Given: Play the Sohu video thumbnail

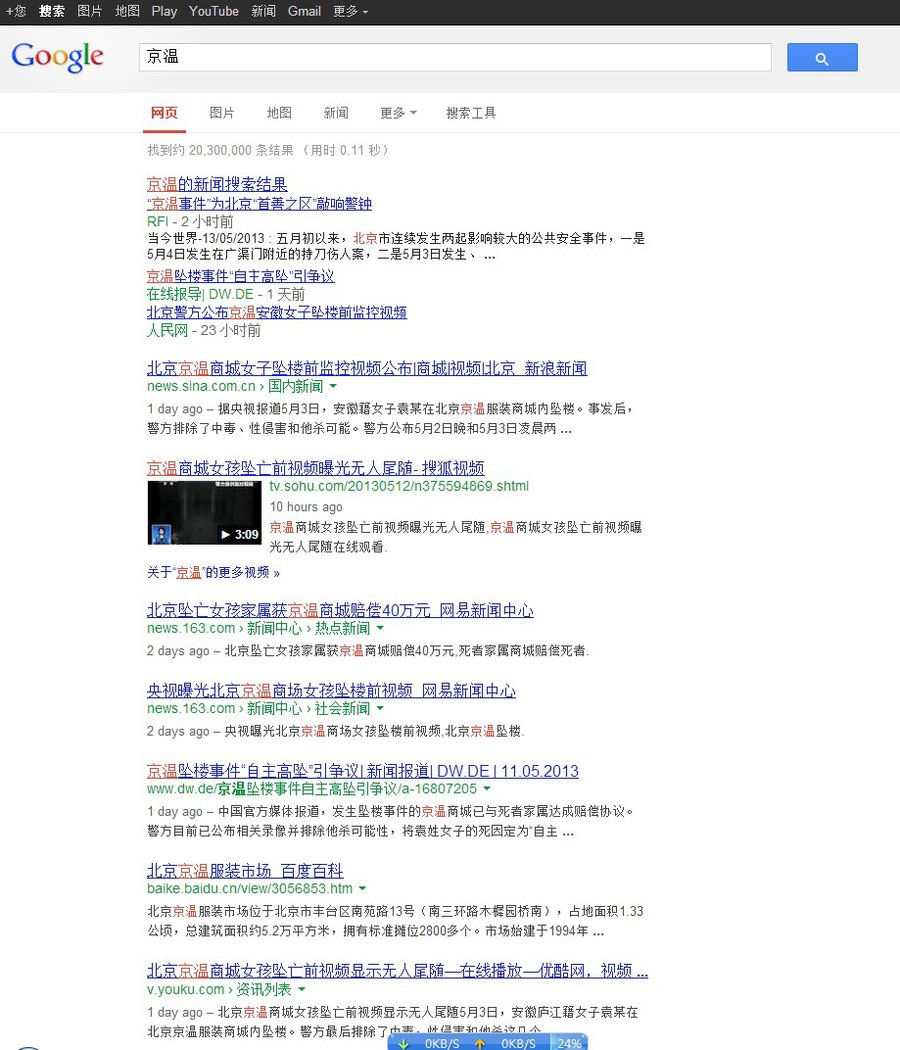Looking at the screenshot, I should point(204,512).
